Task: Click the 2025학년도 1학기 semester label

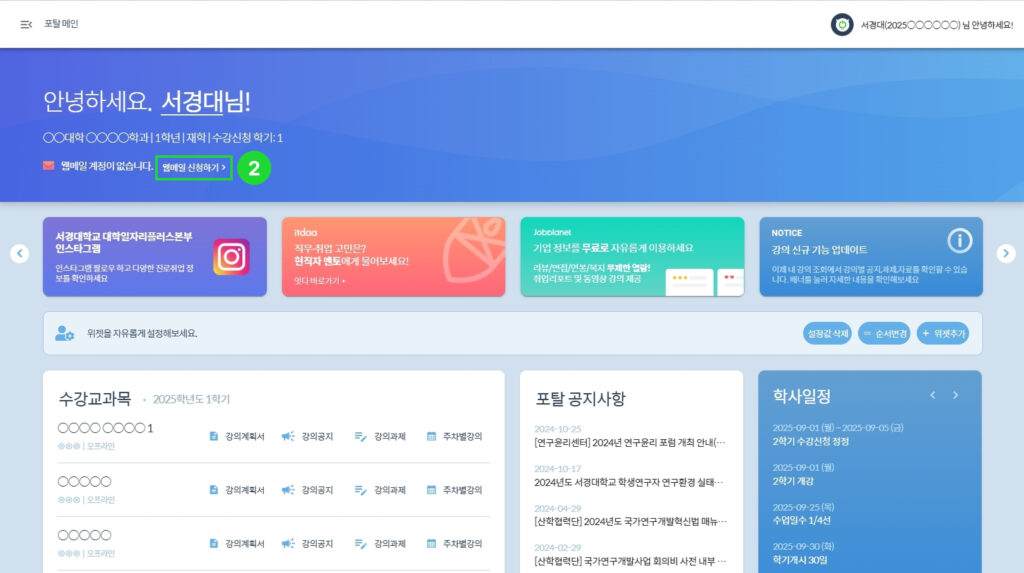Action: [x=191, y=399]
